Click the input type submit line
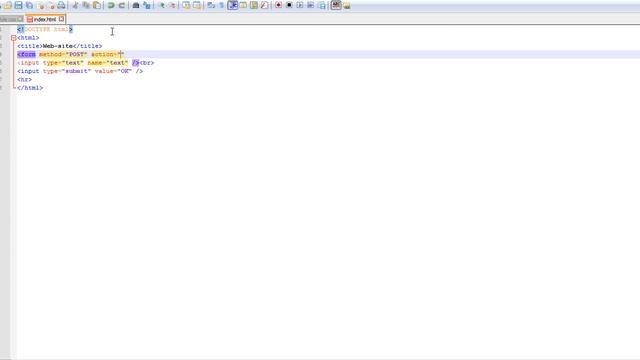The image size is (640, 360). 80,71
